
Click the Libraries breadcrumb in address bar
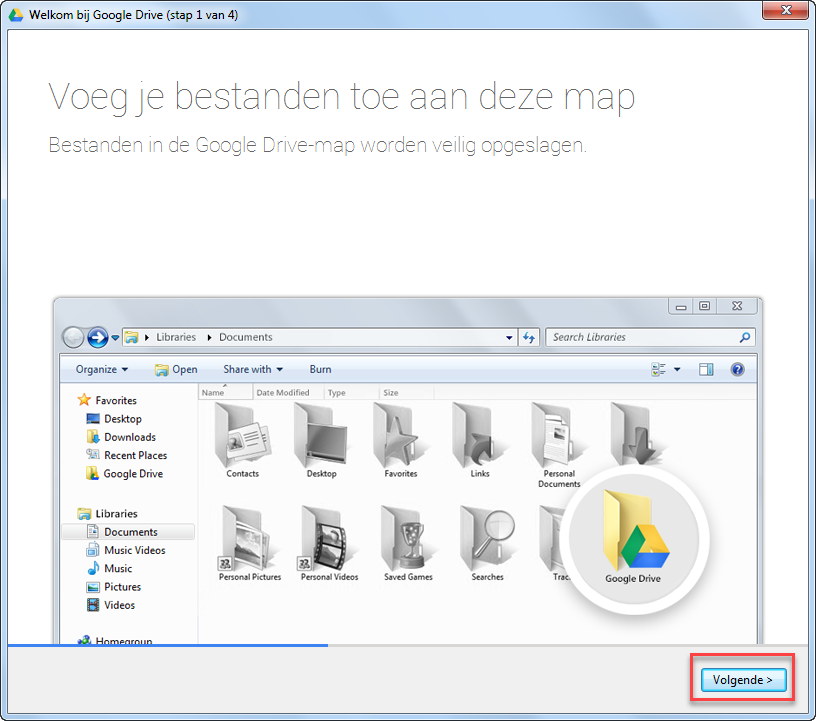coord(176,337)
